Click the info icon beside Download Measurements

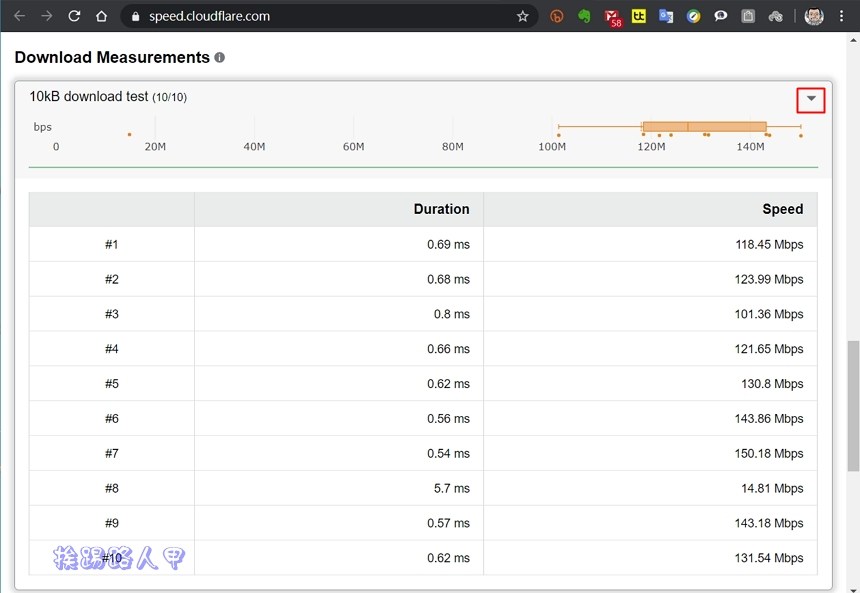pos(219,58)
